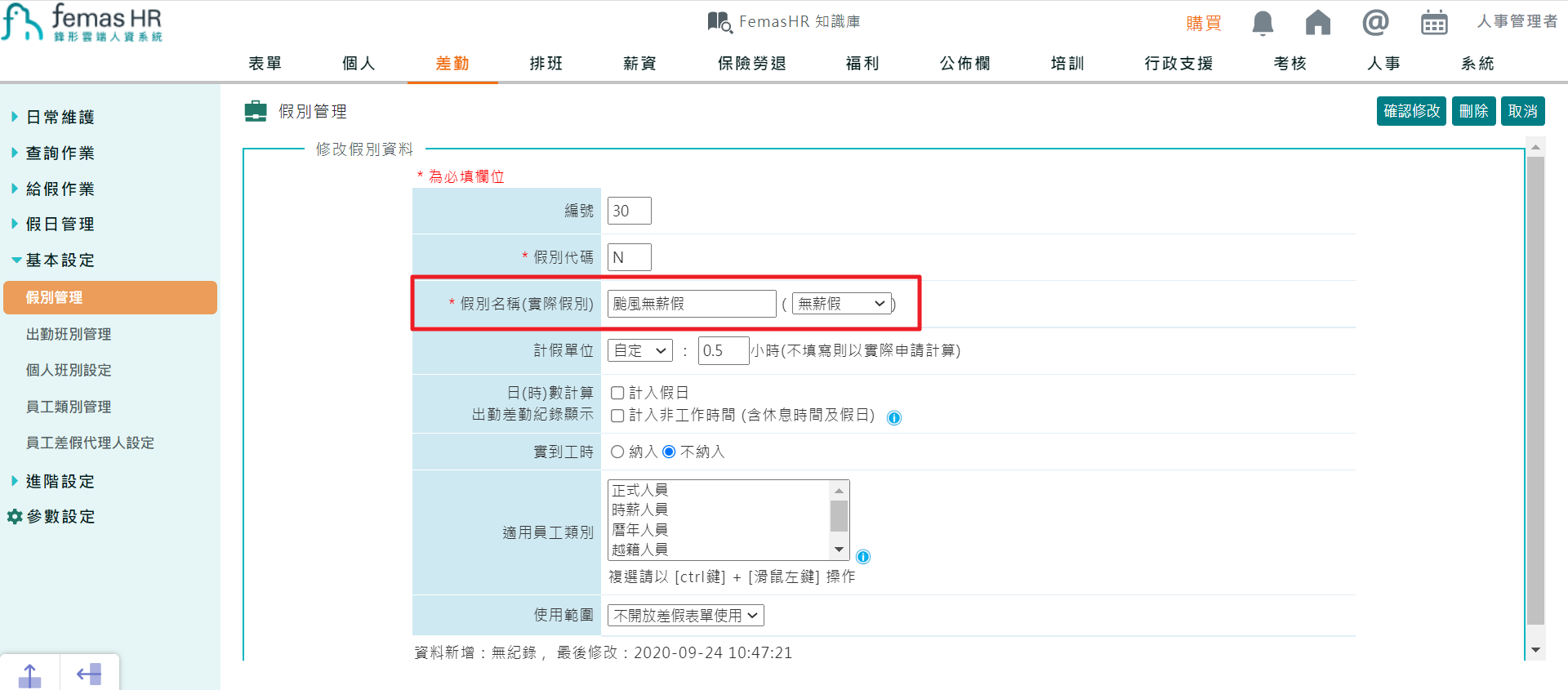
Task: Click employee list scroll down arrow
Action: [839, 550]
